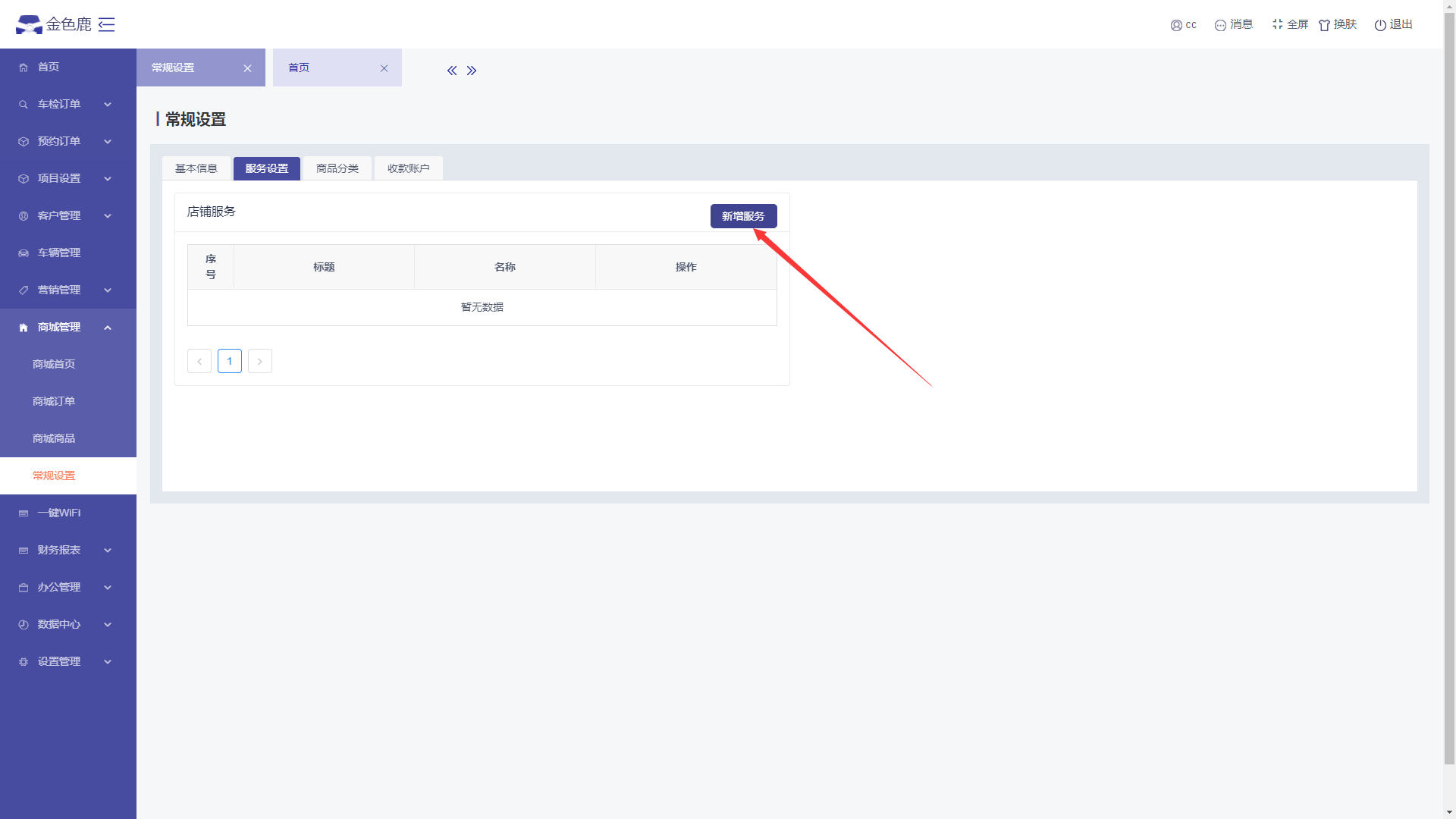
Task: Expand the 客户管理 menu chevron
Action: [108, 216]
